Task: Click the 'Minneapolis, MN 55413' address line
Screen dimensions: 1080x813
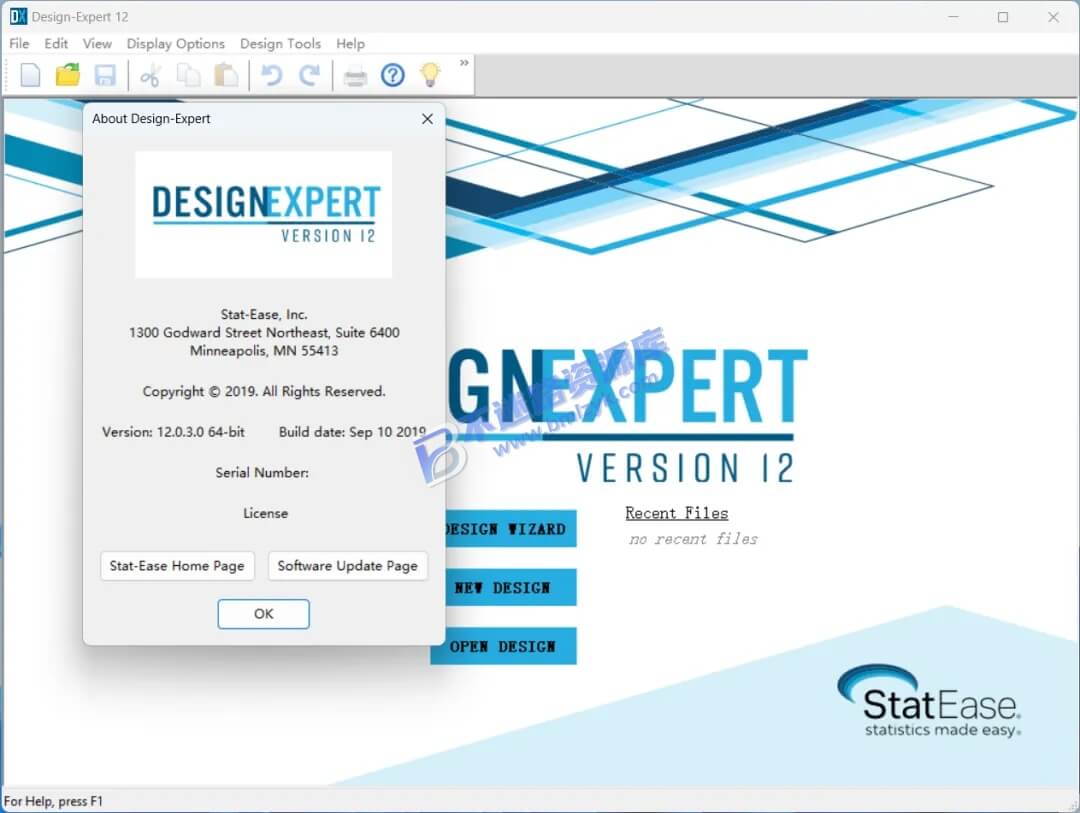Action: (264, 351)
